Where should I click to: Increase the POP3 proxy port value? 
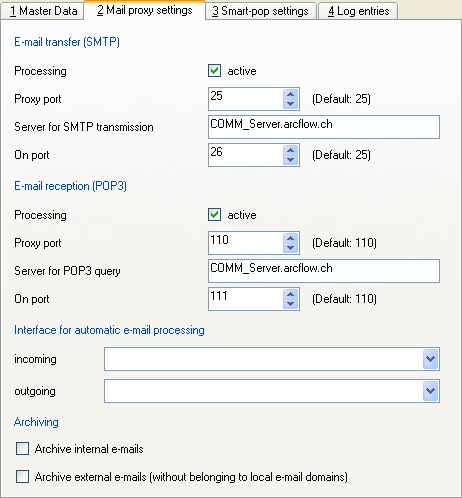coord(290,238)
